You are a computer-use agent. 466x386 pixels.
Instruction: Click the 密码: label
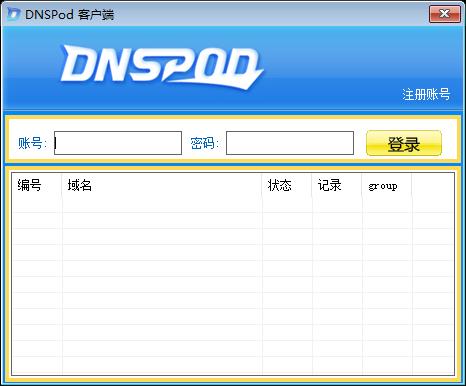pyautogui.click(x=204, y=143)
